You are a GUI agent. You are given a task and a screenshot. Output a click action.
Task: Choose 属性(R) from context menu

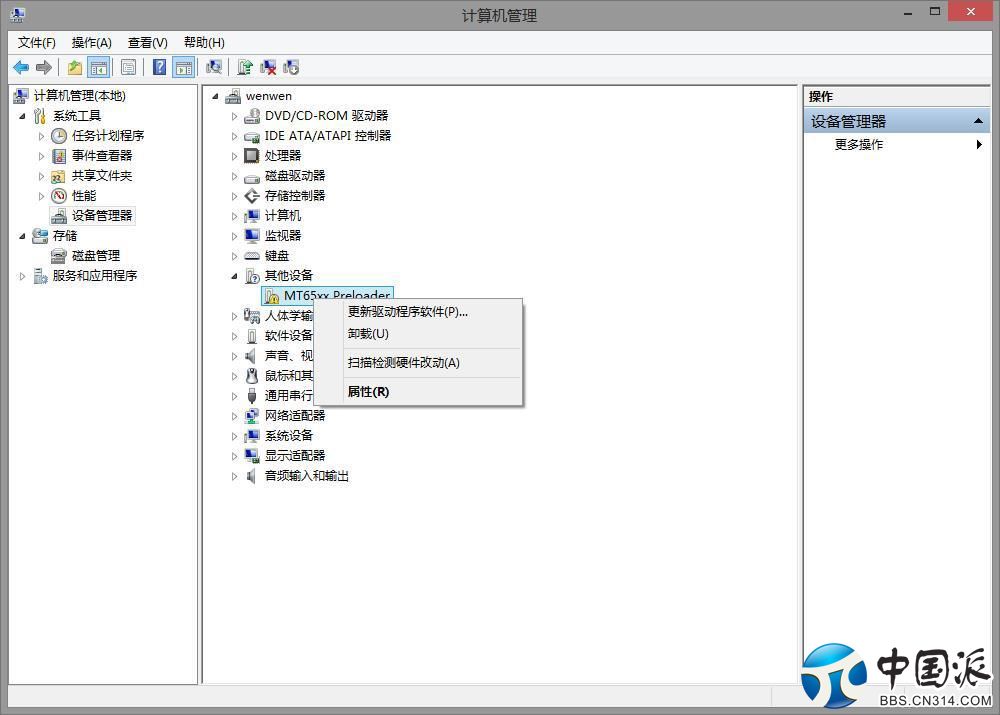pyautogui.click(x=418, y=392)
